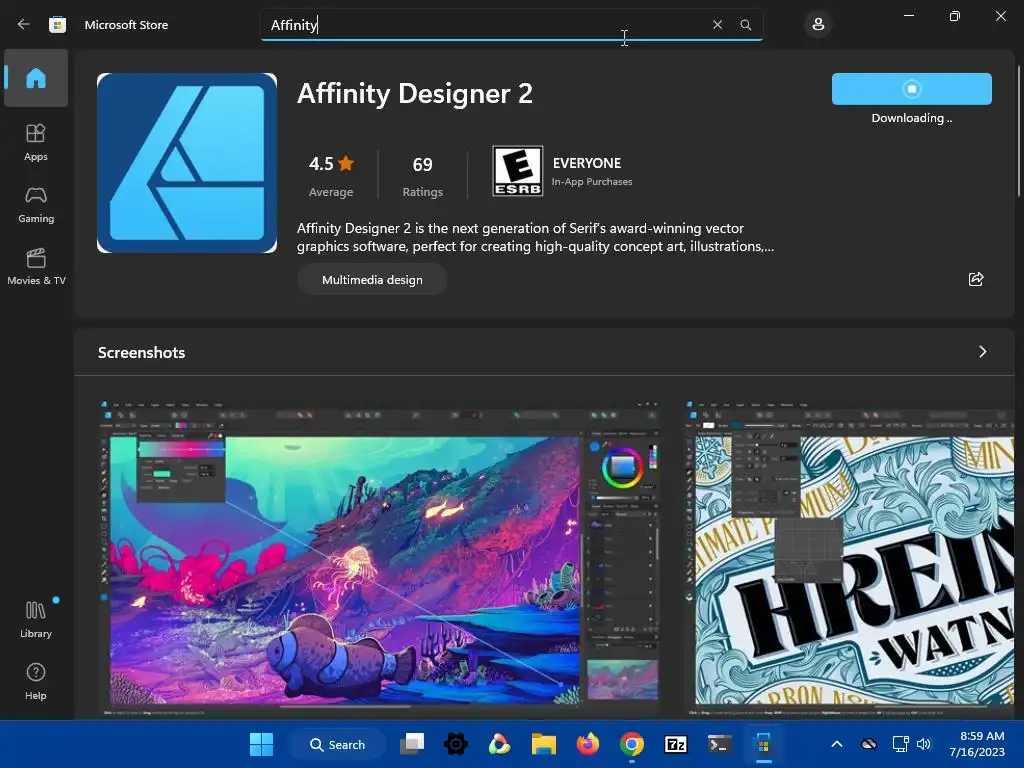Open the Library in sidebar

coord(36,620)
